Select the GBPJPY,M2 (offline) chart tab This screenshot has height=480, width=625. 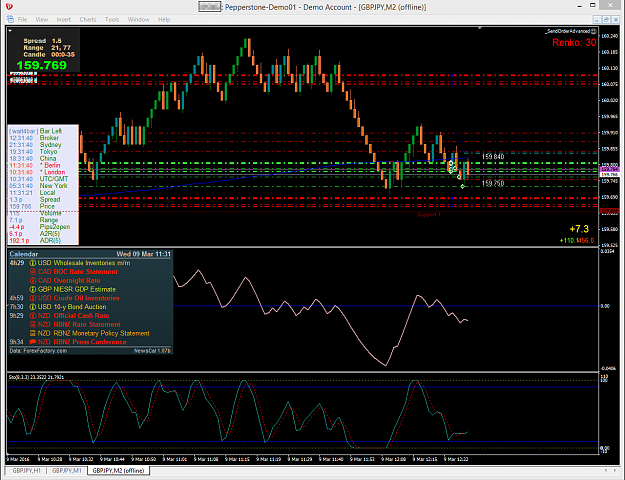[118, 470]
